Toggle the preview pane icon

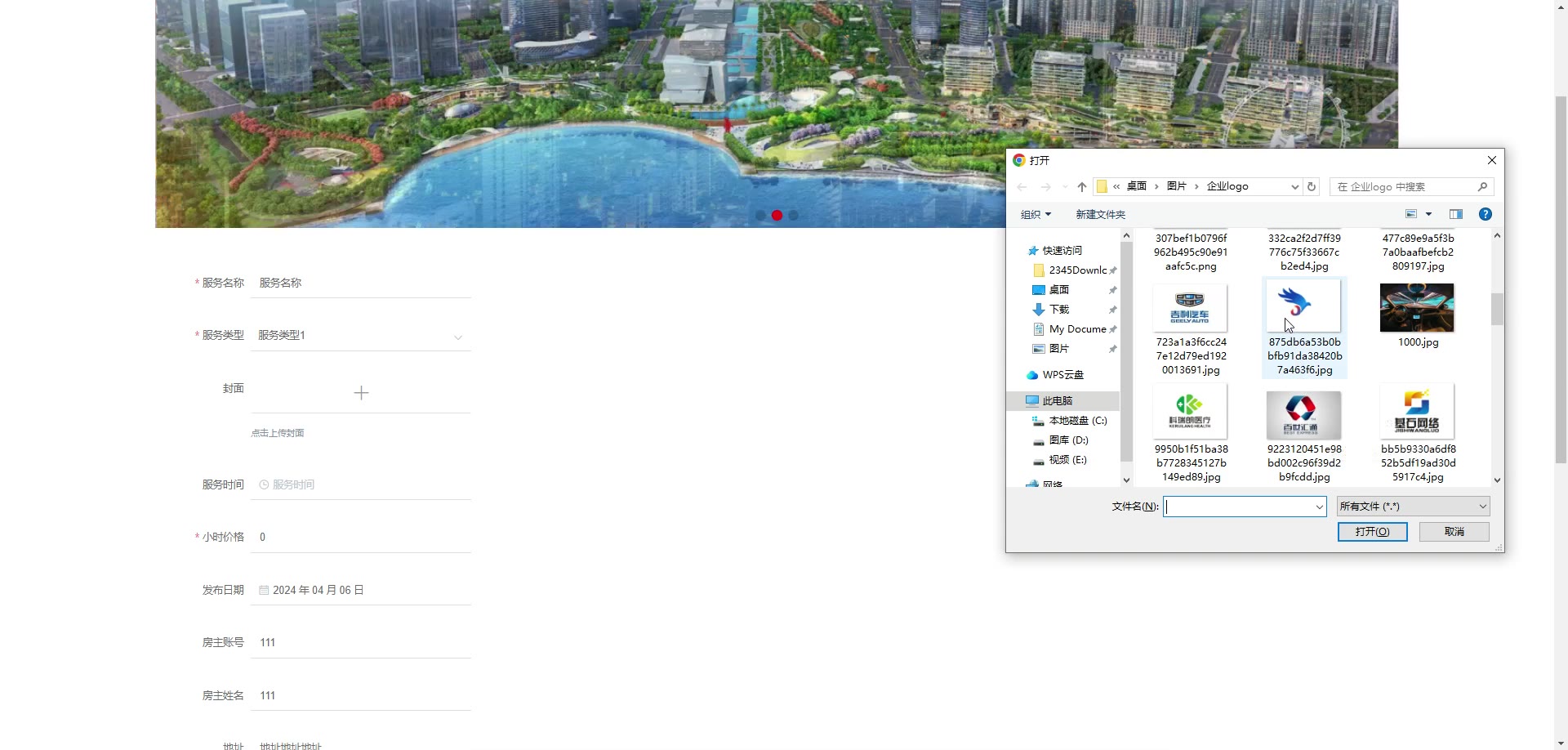1455,214
